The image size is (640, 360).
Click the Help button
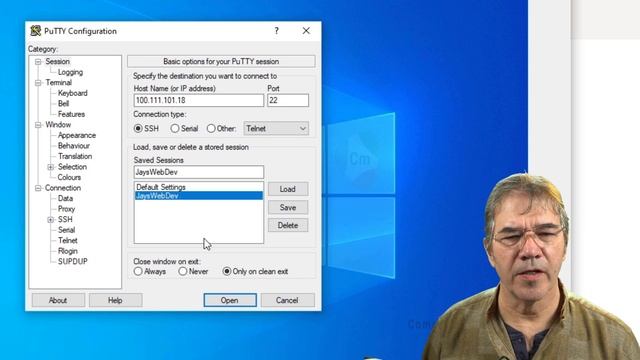pyautogui.click(x=115, y=300)
